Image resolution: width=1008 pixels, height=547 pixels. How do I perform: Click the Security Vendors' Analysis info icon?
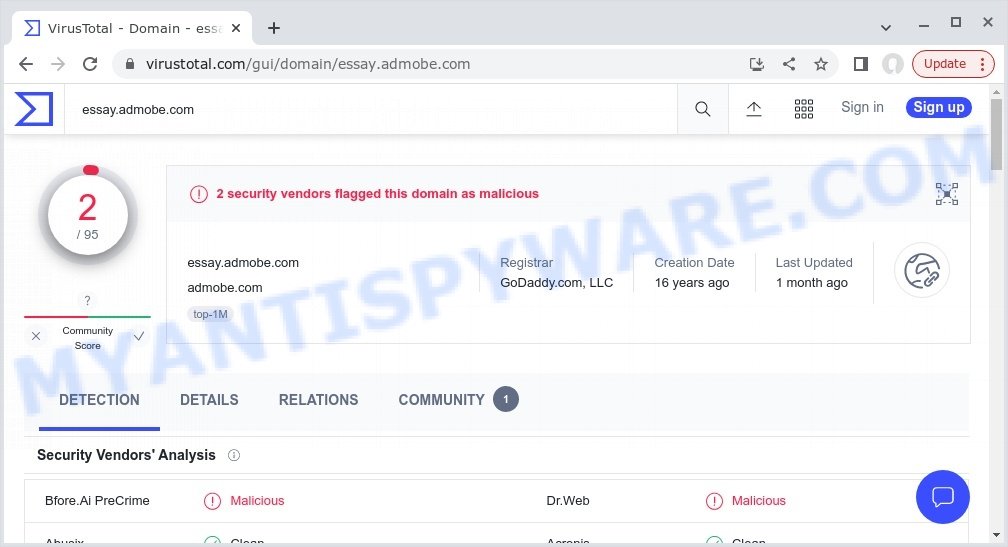(x=234, y=455)
